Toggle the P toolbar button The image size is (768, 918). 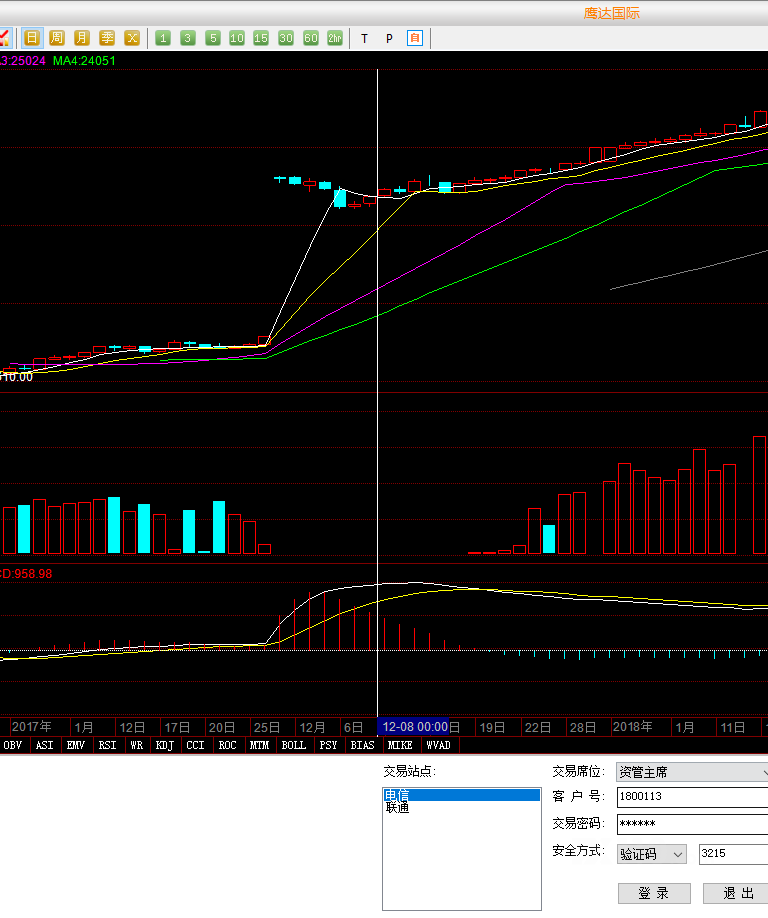click(x=389, y=38)
